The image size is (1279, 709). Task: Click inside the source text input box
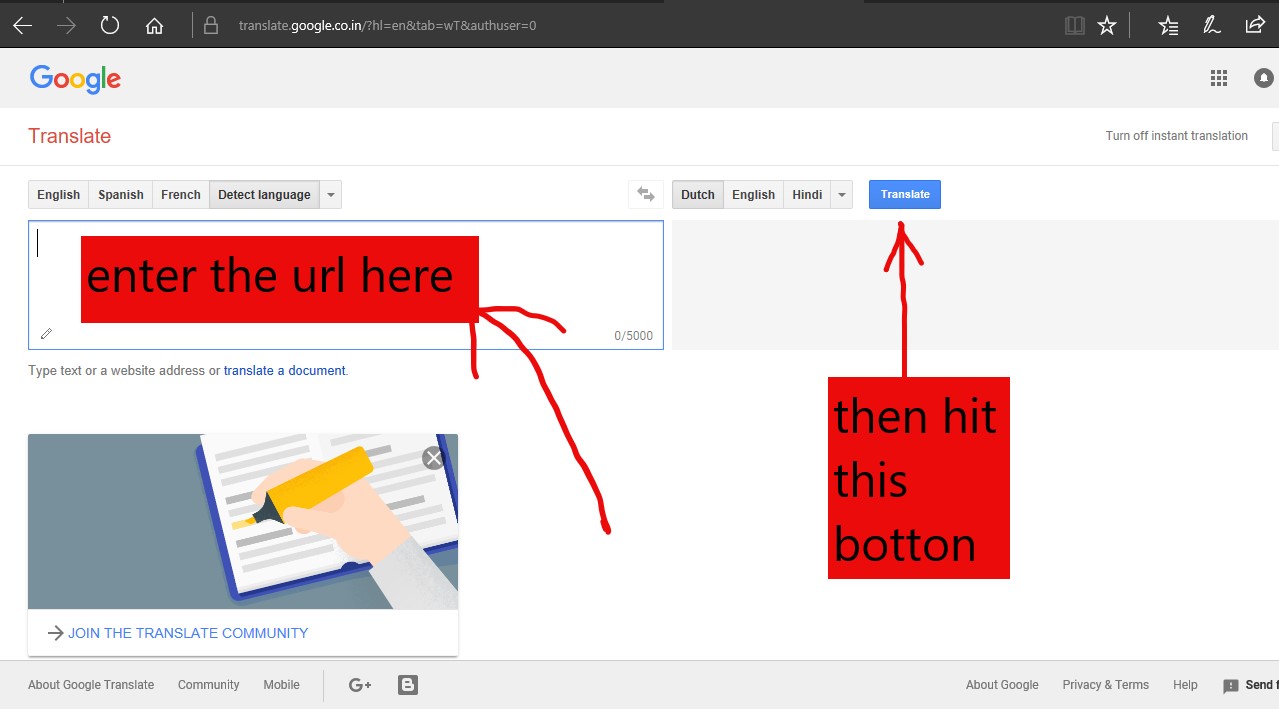coord(346,285)
